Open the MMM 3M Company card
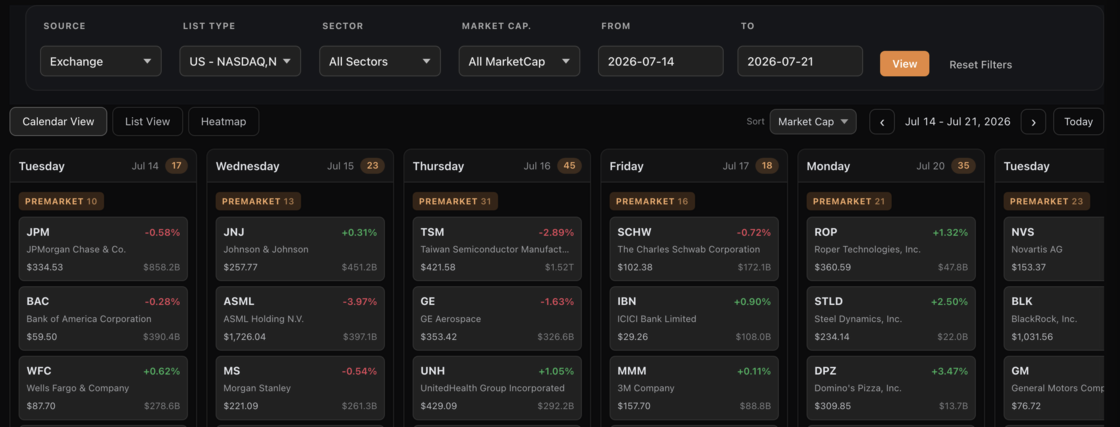The height and width of the screenshot is (427, 1120). click(x=694, y=388)
